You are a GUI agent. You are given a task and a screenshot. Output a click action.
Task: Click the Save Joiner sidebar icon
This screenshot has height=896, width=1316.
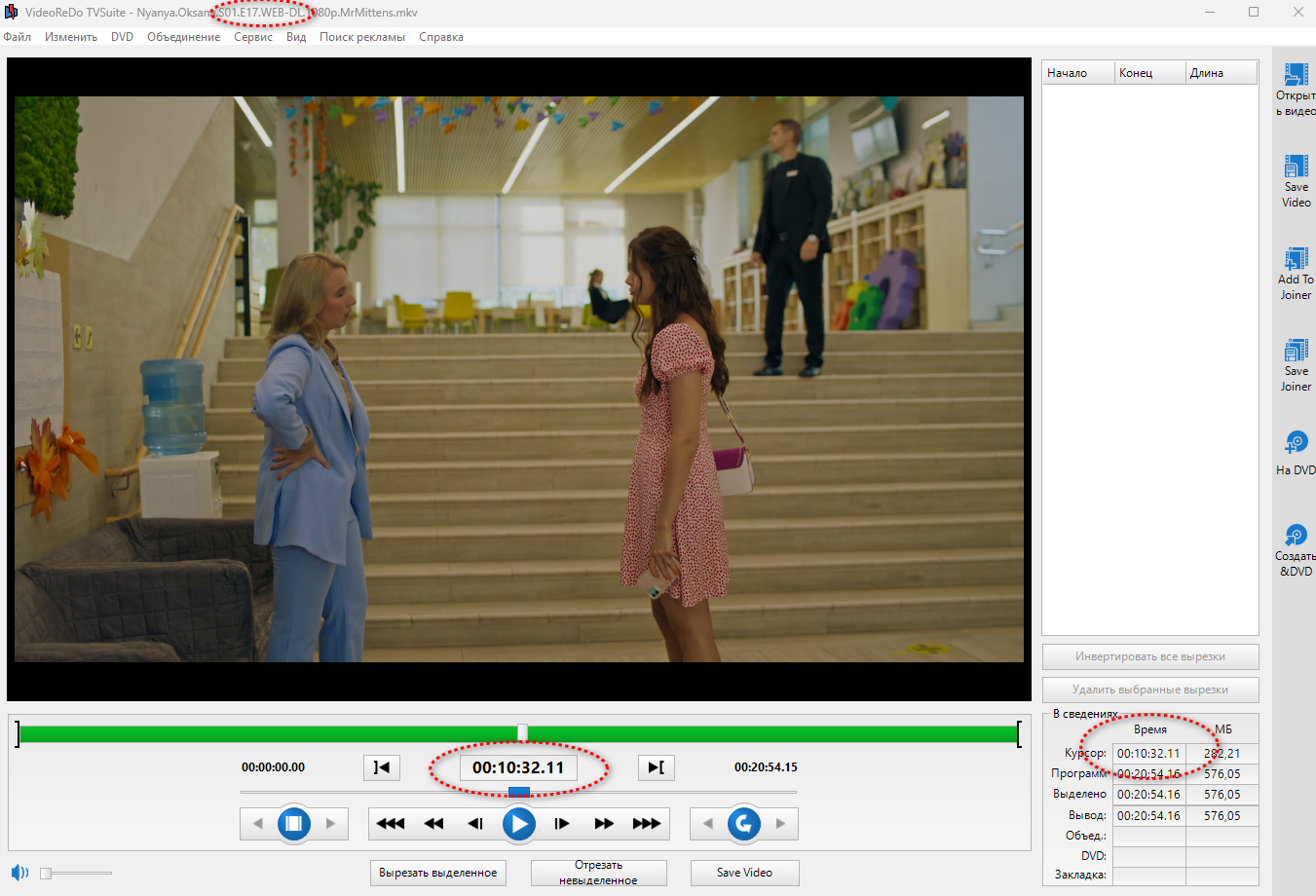point(1296,351)
